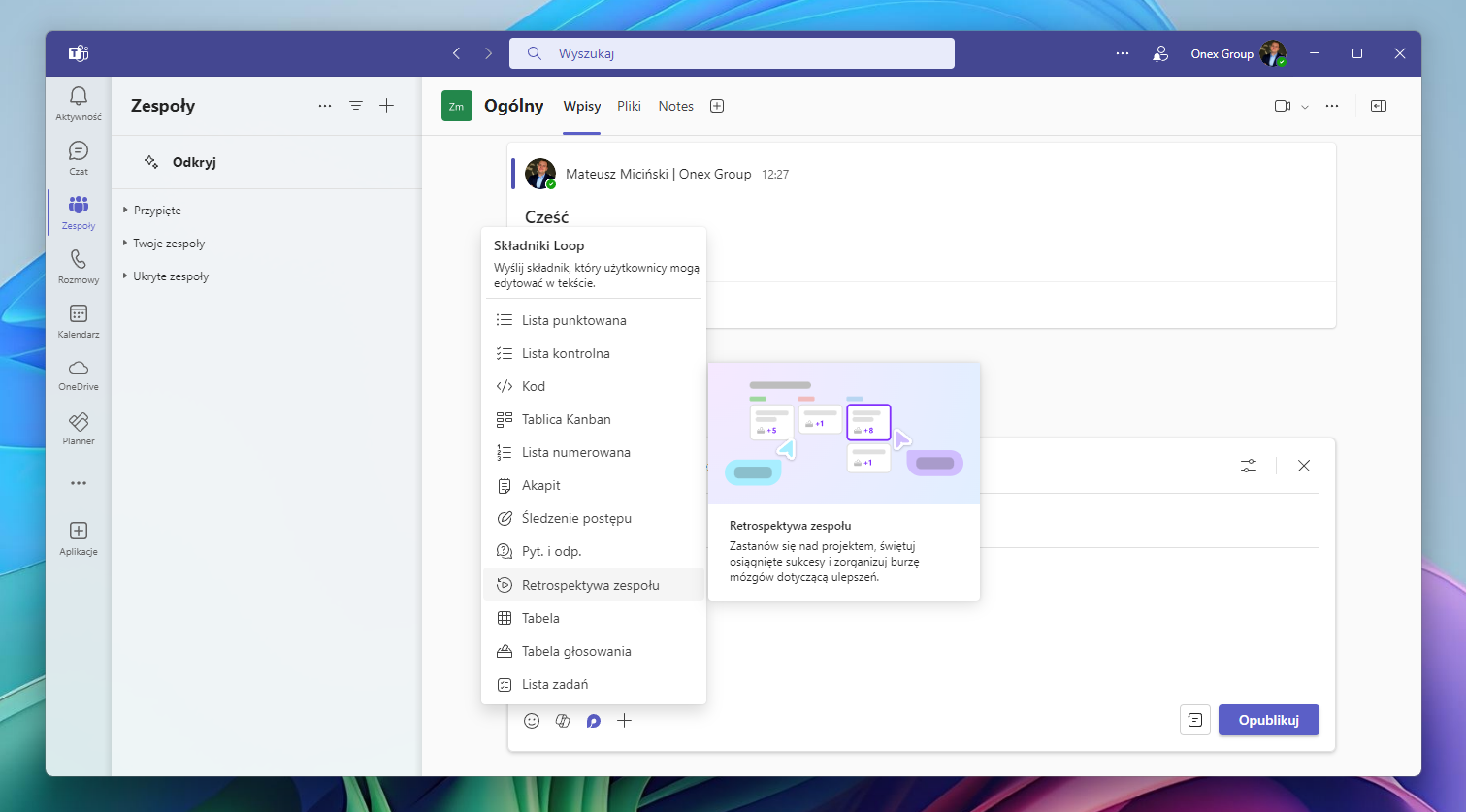This screenshot has width=1466, height=812.
Task: Open the Aplikacje apps store
Action: (79, 538)
